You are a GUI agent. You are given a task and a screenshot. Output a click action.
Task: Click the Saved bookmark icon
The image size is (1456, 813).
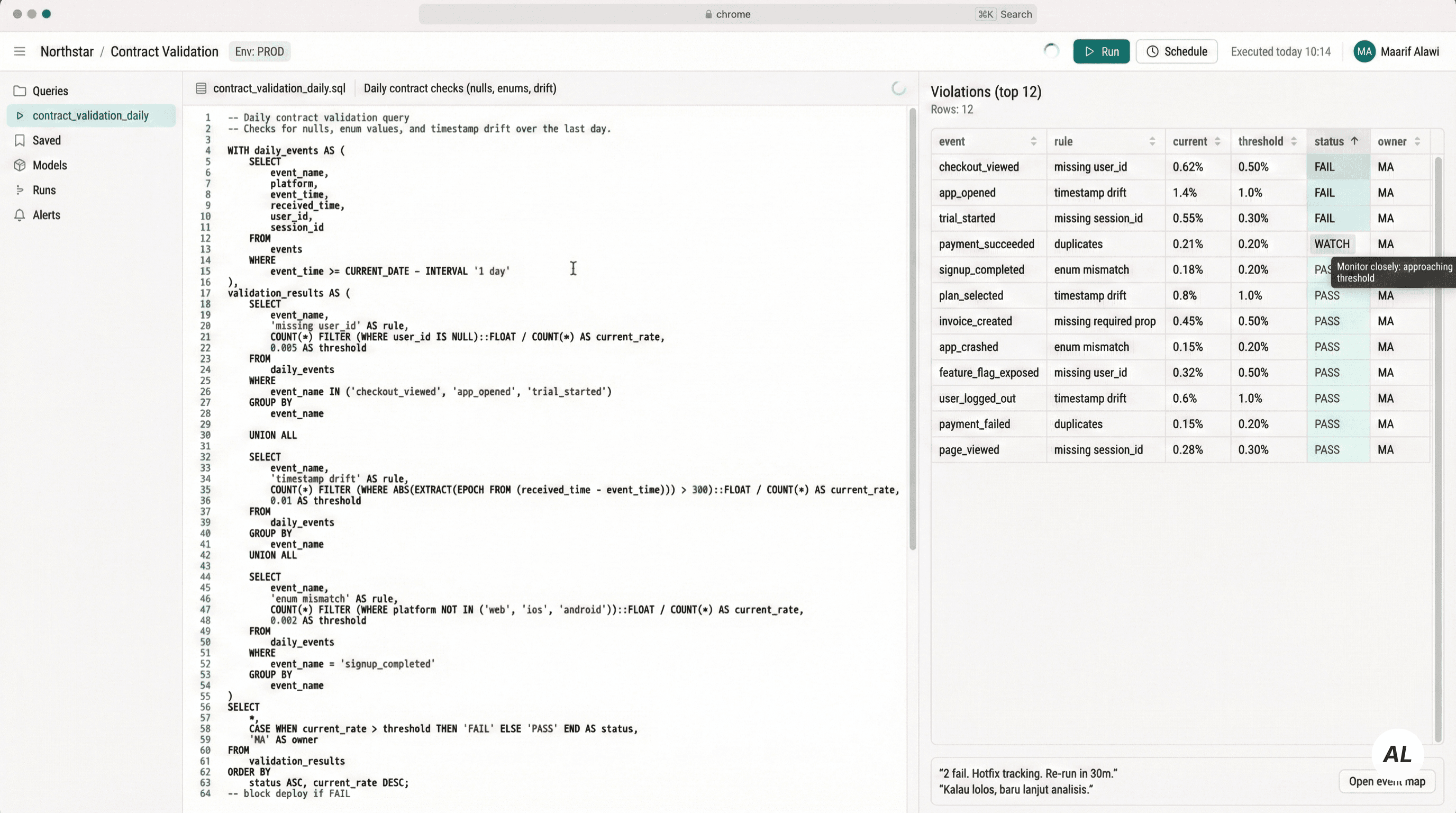click(x=20, y=140)
